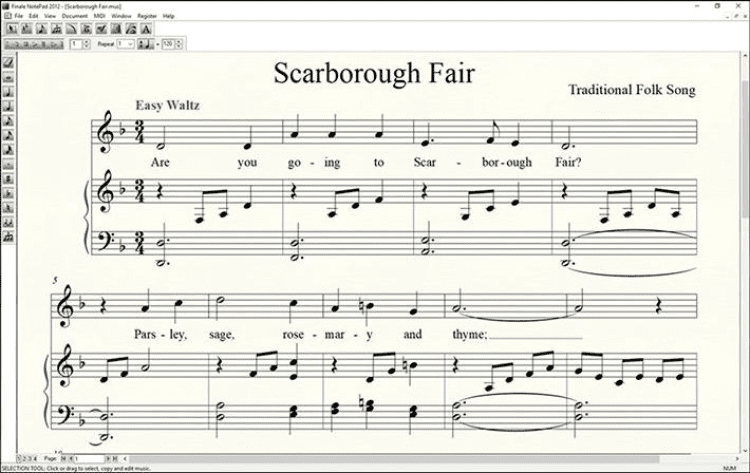Screen dimensions: 750x473
Task: Click the Traditional Folk Song composer text
Action: [x=631, y=90]
